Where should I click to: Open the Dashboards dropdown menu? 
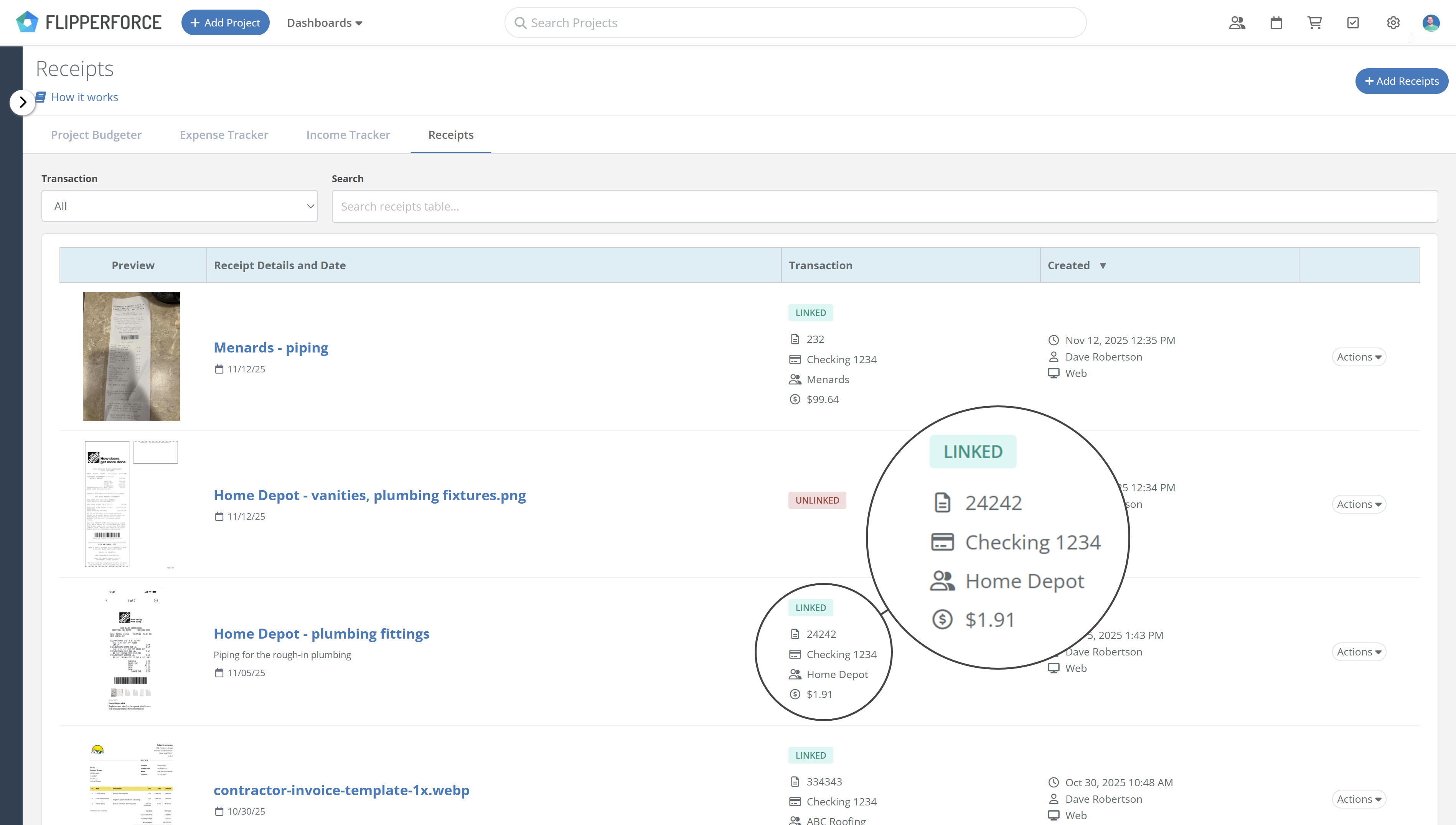[x=324, y=23]
